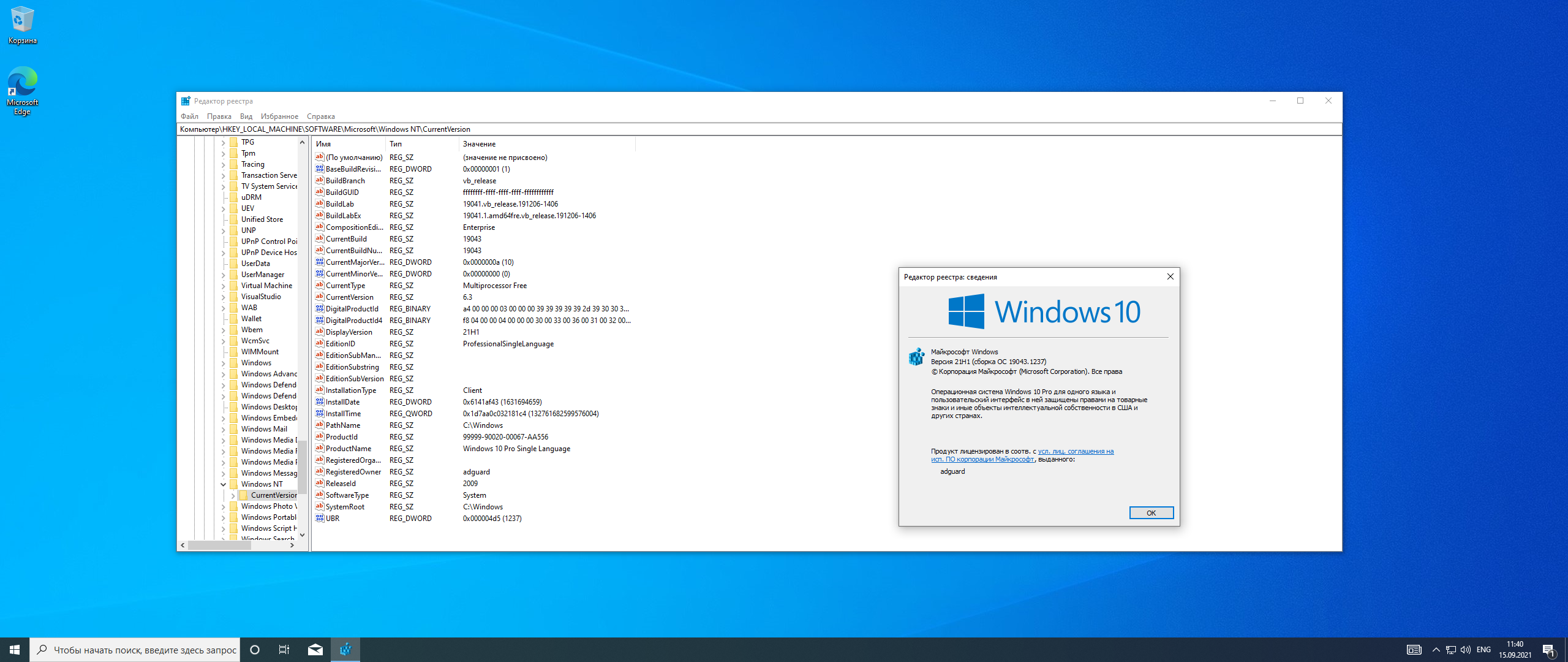Click the tree pane horizontal scrollbar thumb
This screenshot has width=1568, height=662.
click(219, 545)
